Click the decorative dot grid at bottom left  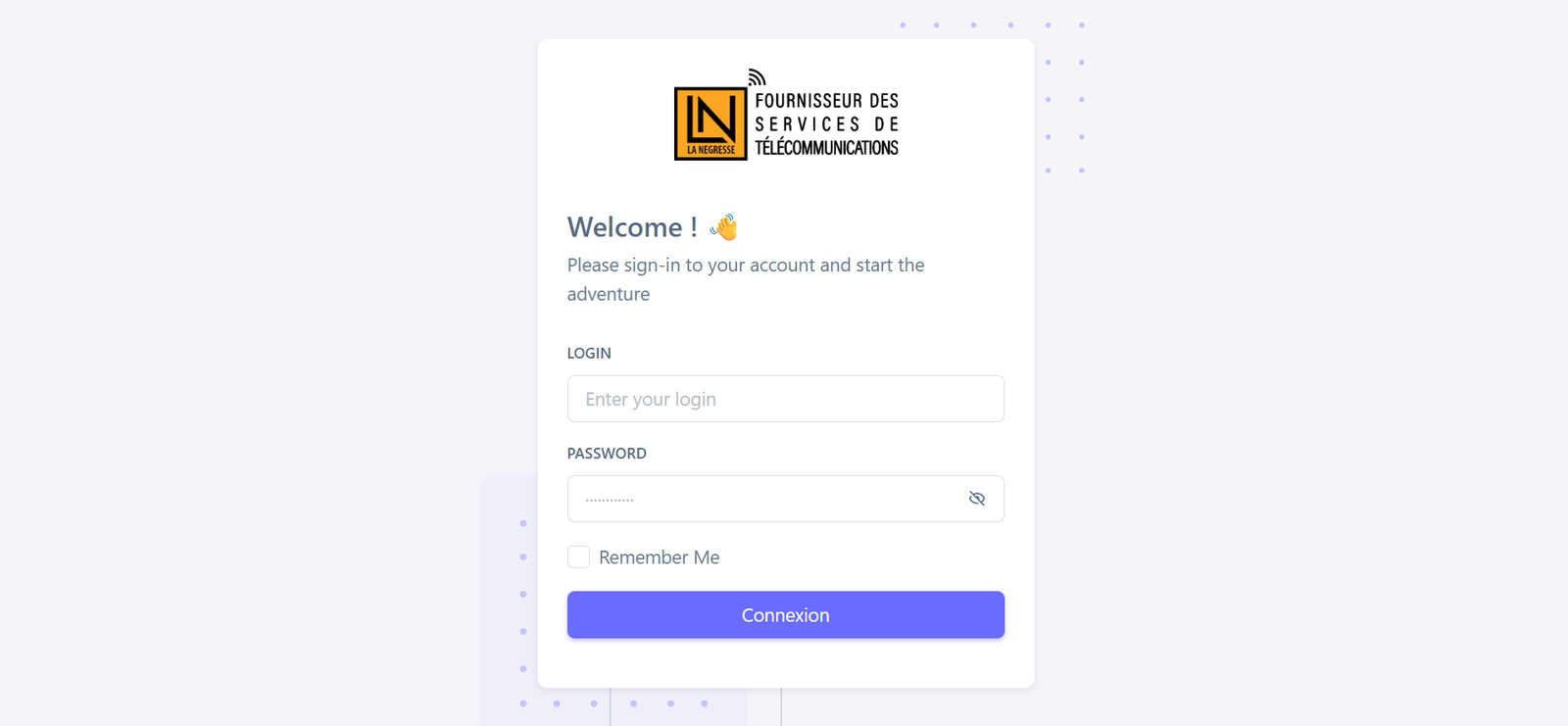pyautogui.click(x=613, y=613)
